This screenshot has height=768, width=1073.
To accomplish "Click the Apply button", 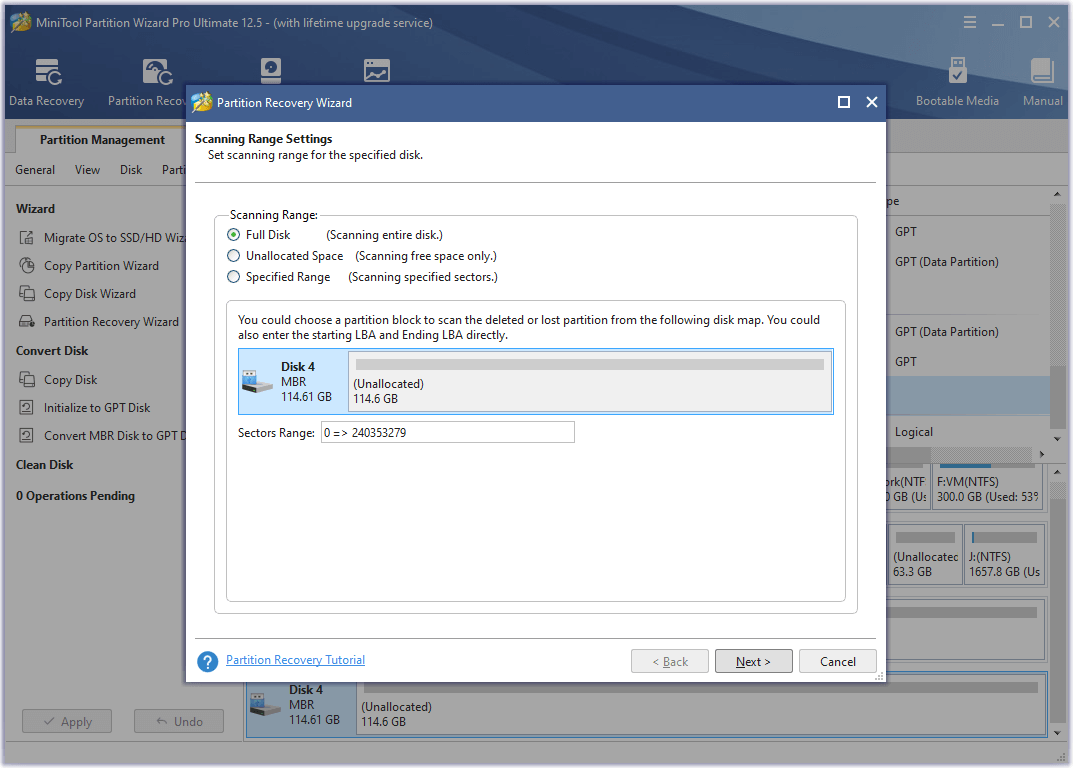I will pyautogui.click(x=67, y=721).
